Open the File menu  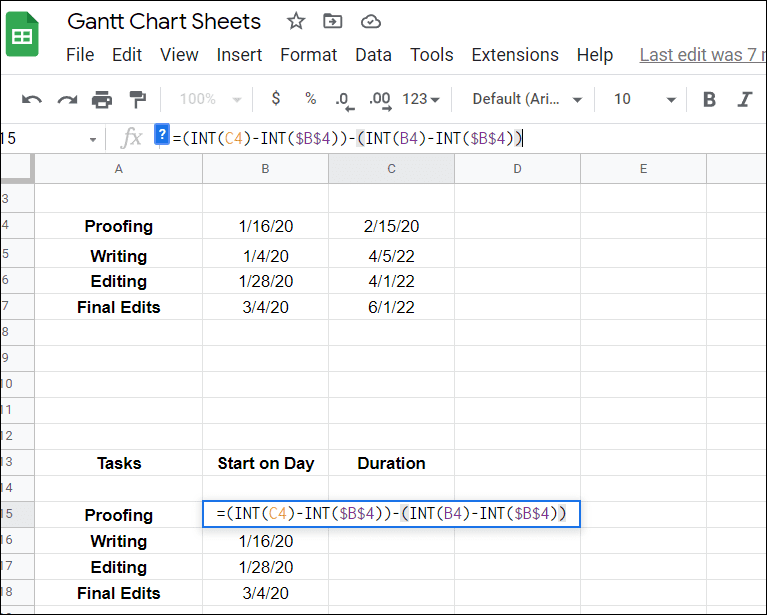(80, 55)
